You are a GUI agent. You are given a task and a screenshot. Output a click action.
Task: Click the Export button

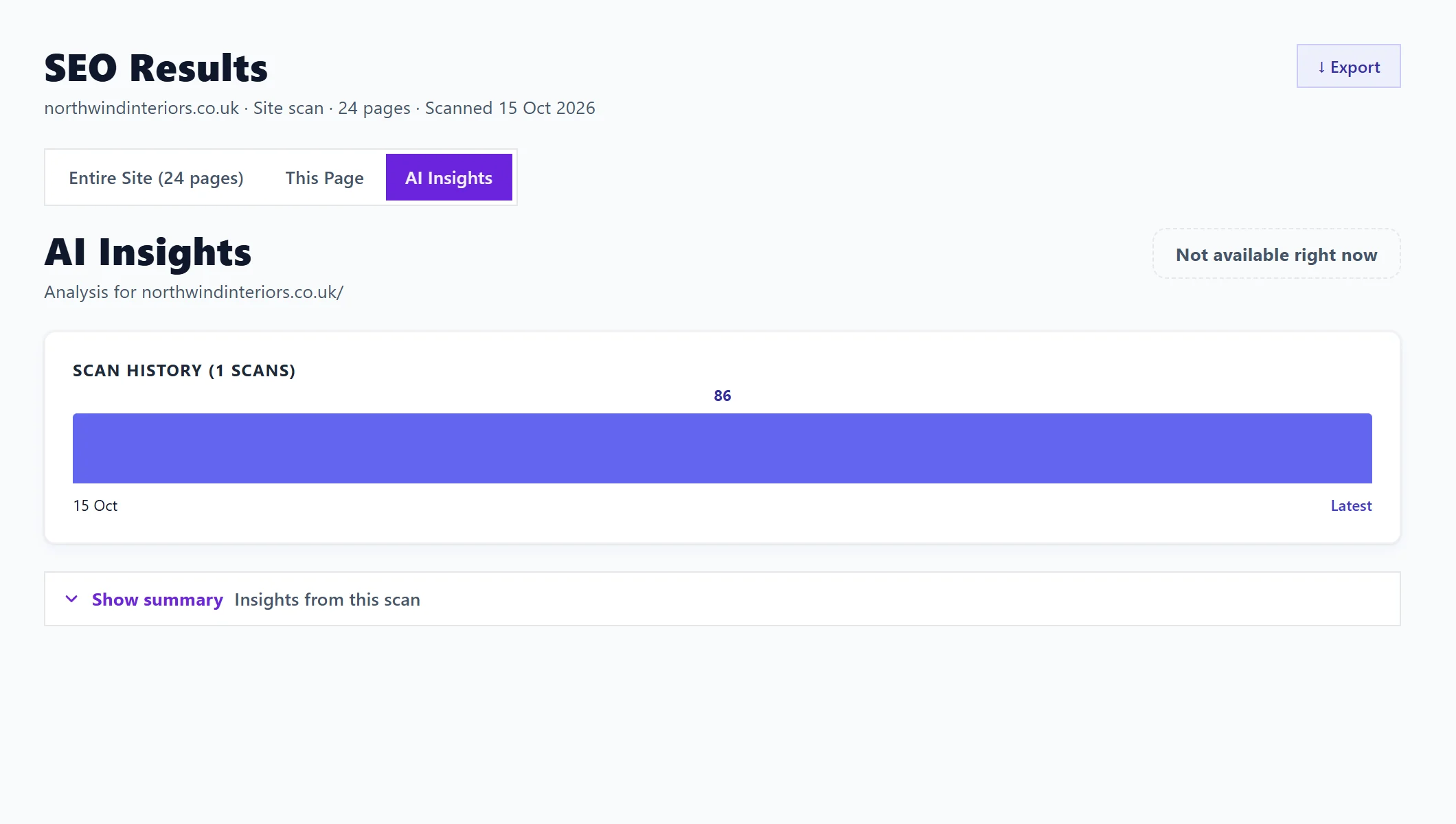point(1348,66)
